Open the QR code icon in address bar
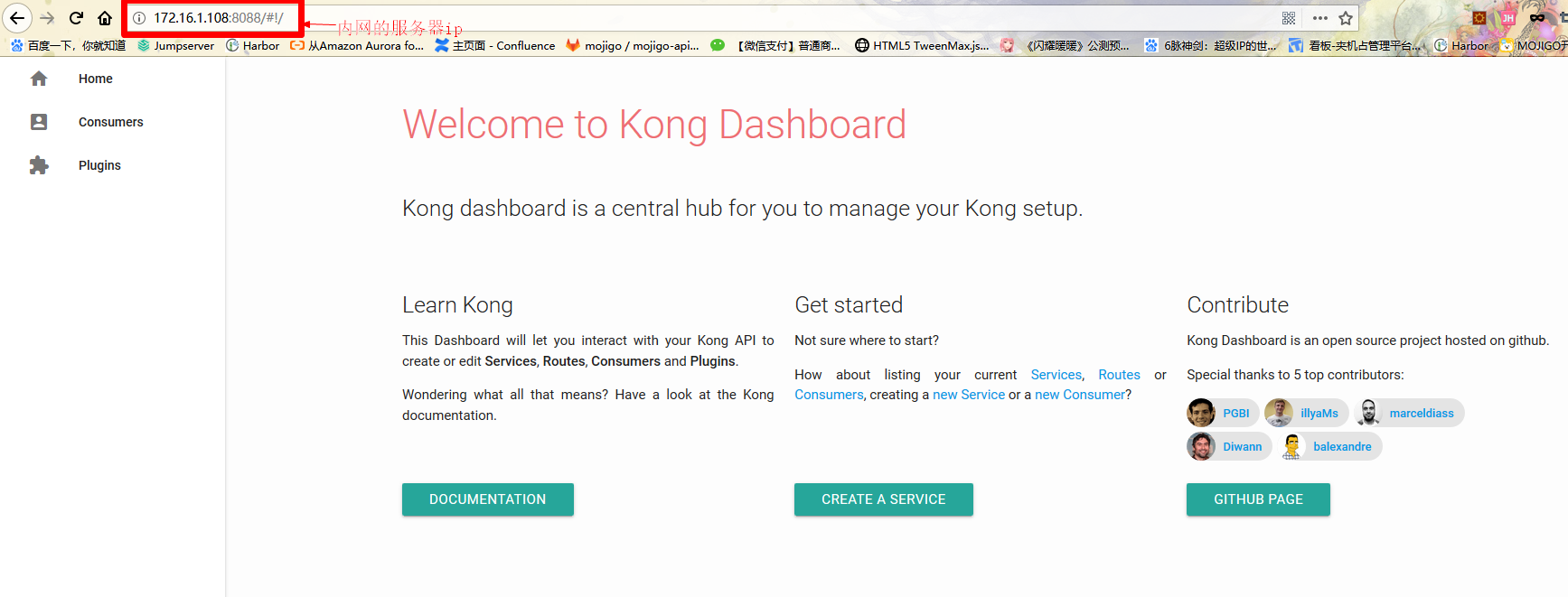This screenshot has height=597, width=1568. [1289, 18]
